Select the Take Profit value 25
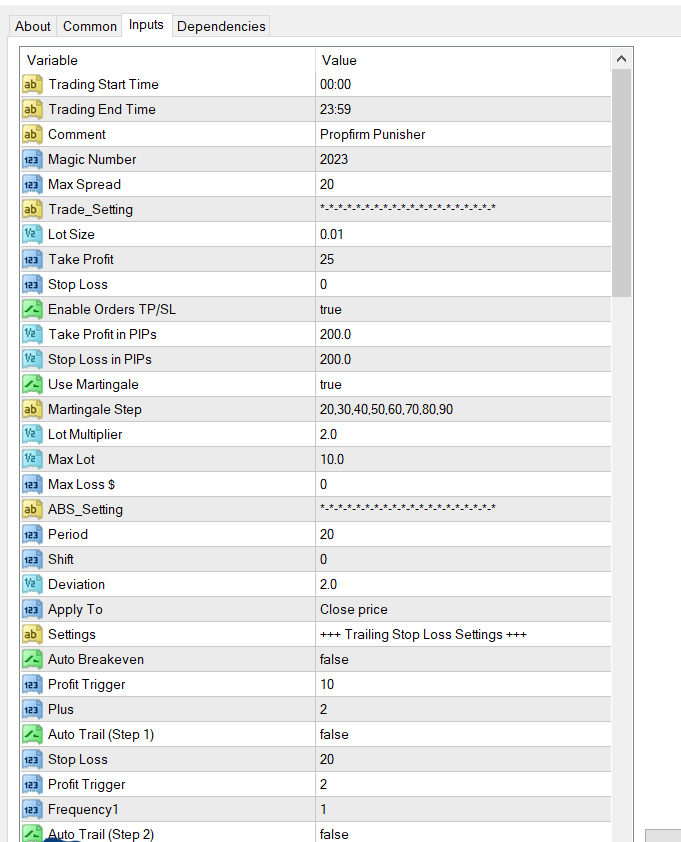The image size is (681, 842). point(463,259)
